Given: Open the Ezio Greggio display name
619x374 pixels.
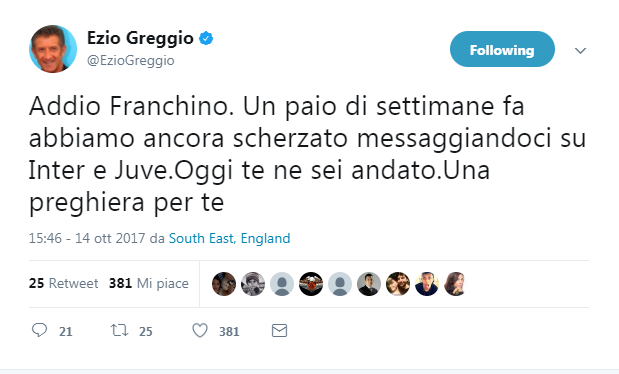Looking at the screenshot, I should pyautogui.click(x=140, y=38).
